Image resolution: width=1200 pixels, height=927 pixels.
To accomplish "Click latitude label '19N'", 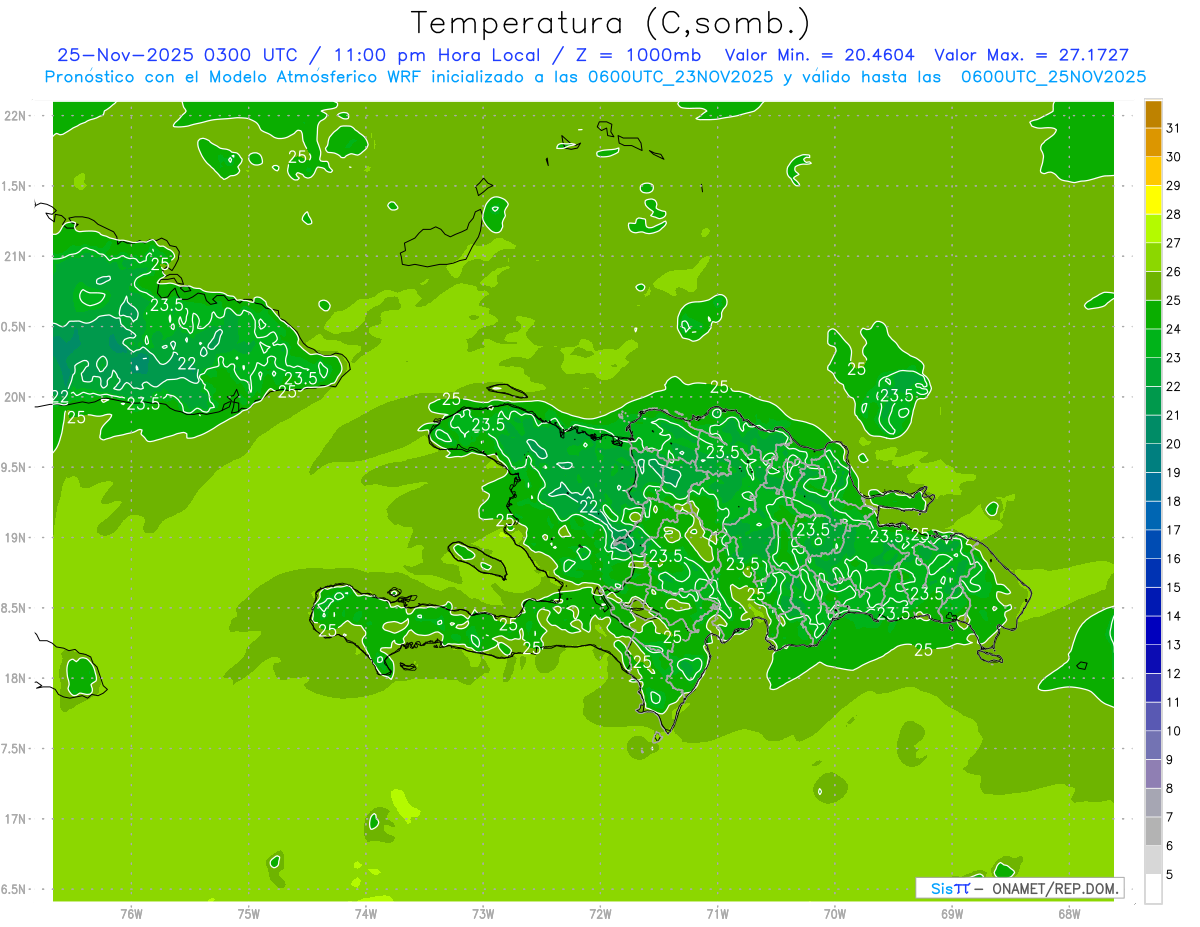I will click(x=15, y=538).
